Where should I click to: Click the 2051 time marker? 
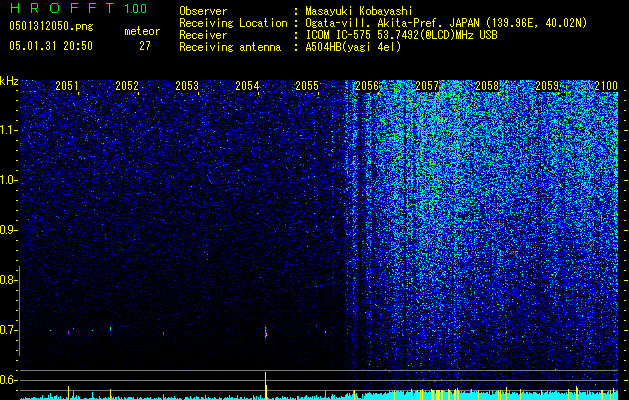(x=67, y=86)
